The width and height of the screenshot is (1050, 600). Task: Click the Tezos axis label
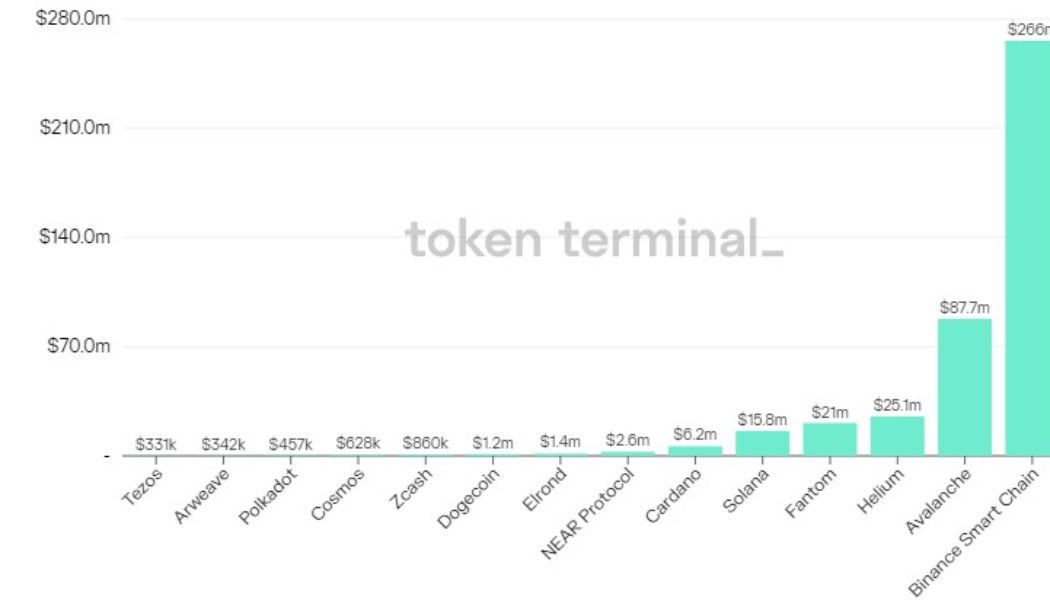pyautogui.click(x=141, y=485)
